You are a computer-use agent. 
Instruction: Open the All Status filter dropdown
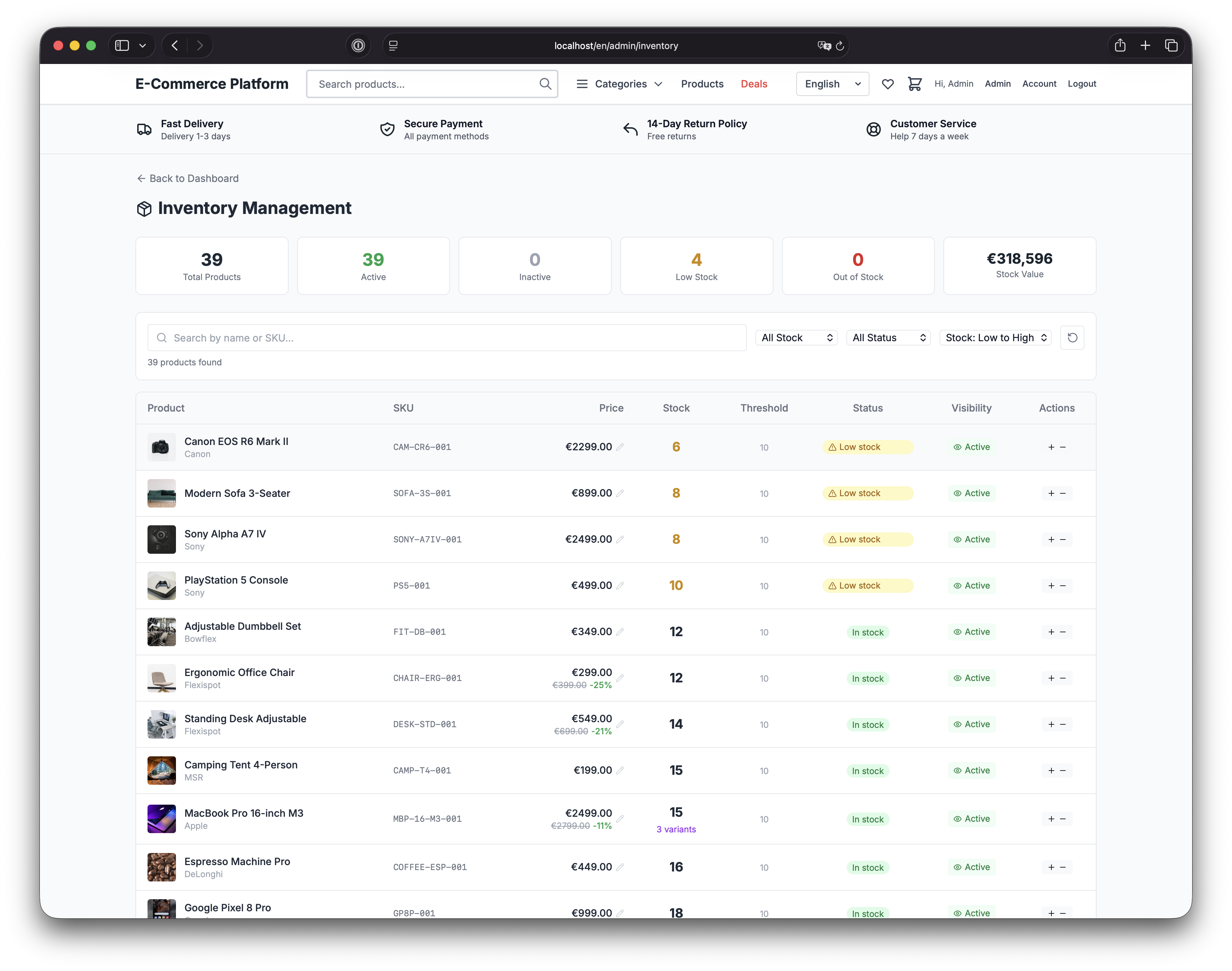point(888,338)
